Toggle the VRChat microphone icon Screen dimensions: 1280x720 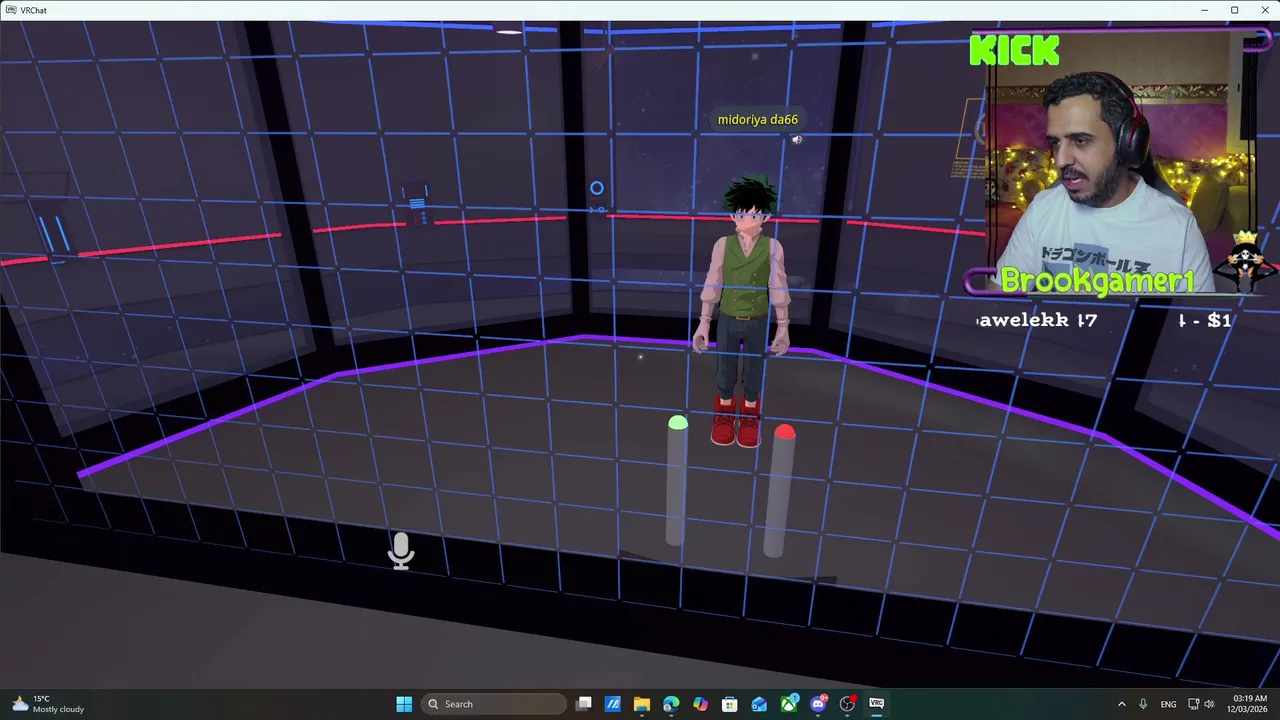[401, 551]
